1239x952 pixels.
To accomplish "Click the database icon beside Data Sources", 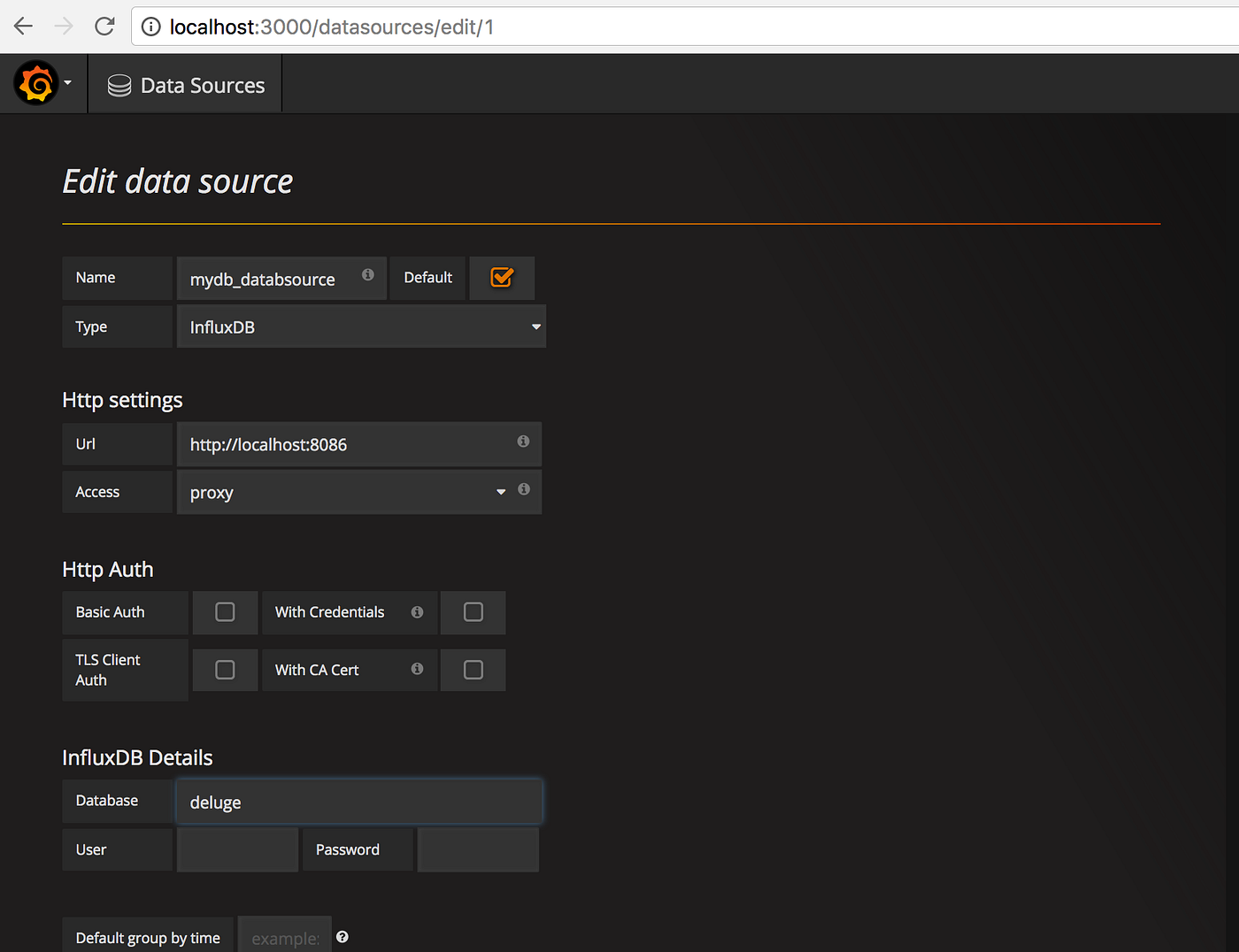I will (119, 84).
